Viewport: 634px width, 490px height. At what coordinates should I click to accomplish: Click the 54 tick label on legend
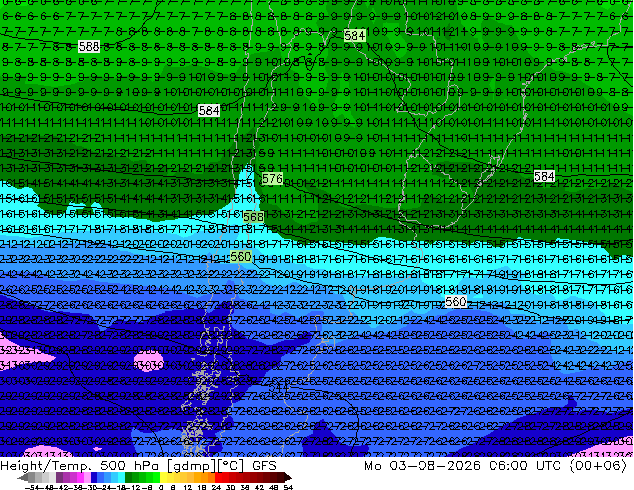coord(288,487)
